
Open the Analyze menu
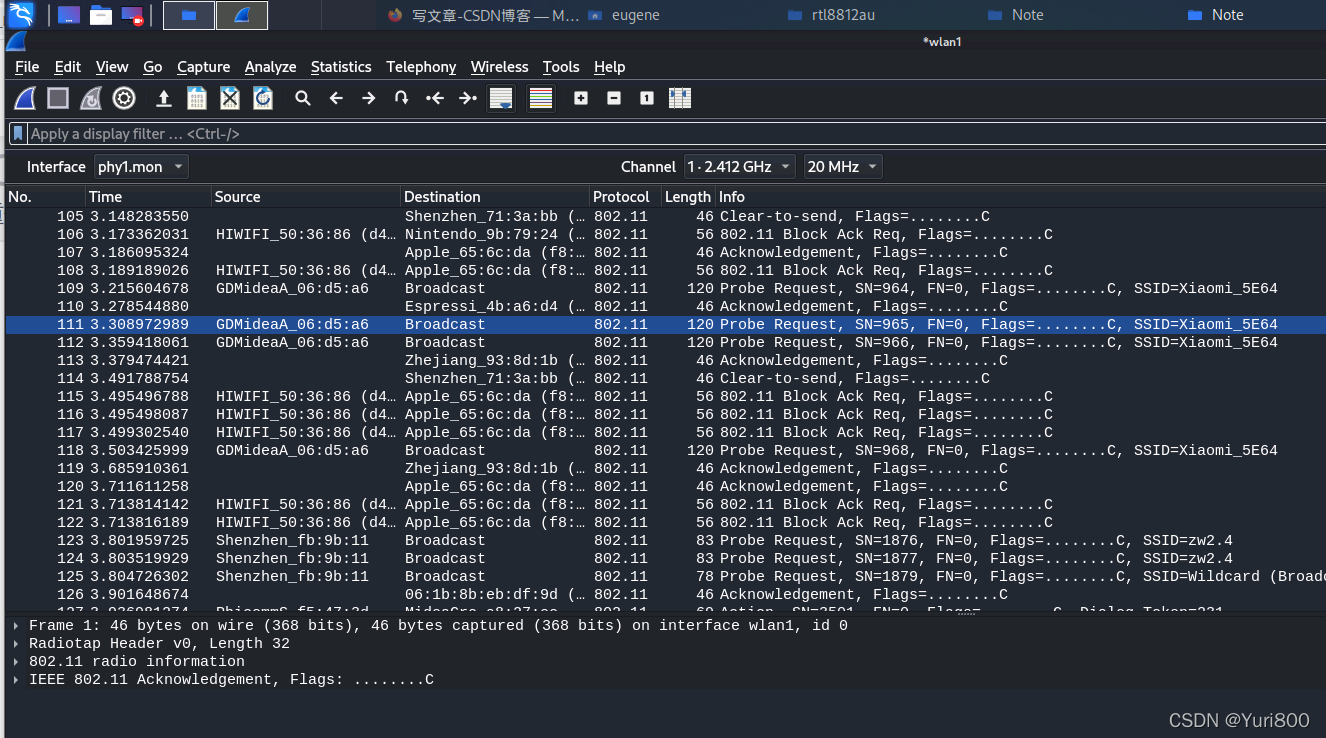(x=270, y=66)
